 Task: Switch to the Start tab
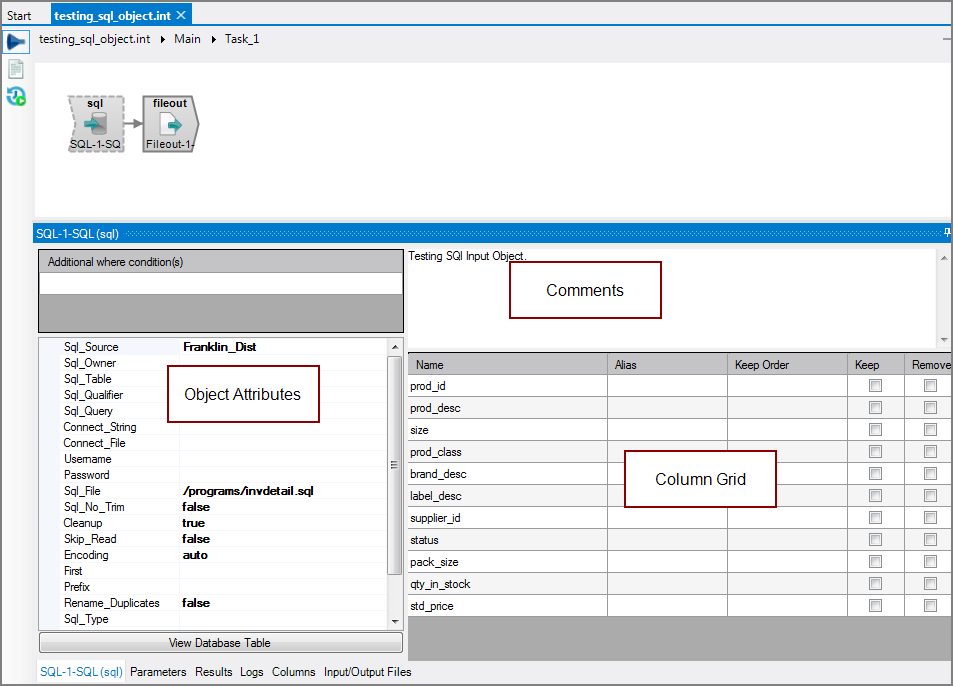(20, 15)
